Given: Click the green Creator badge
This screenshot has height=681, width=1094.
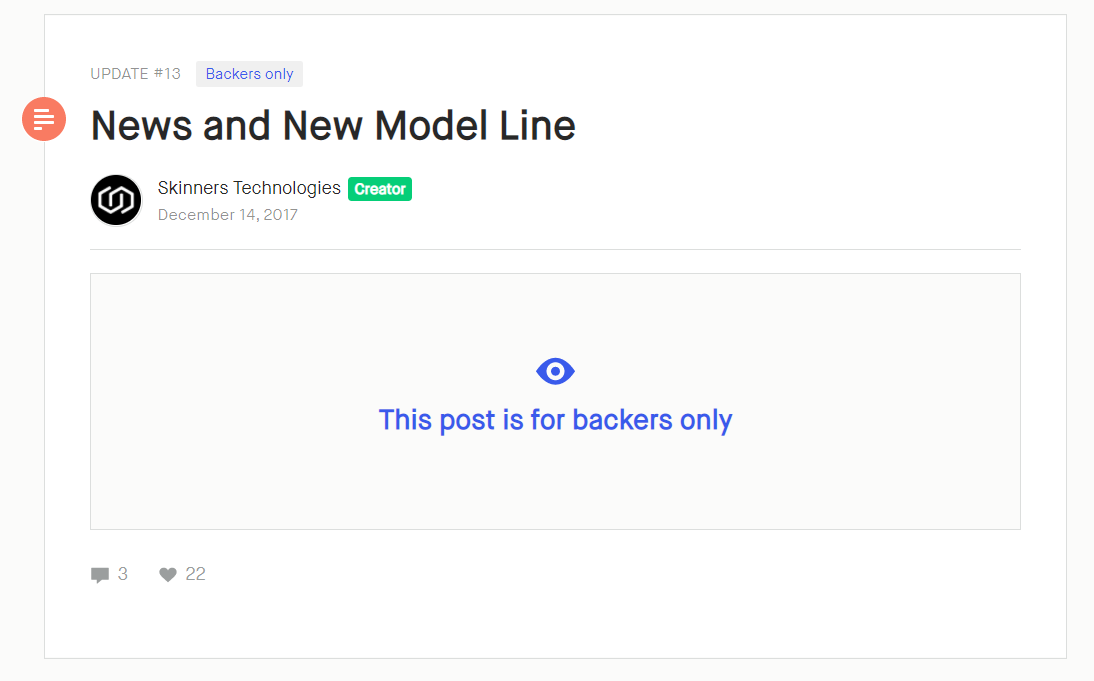Looking at the screenshot, I should click(380, 189).
